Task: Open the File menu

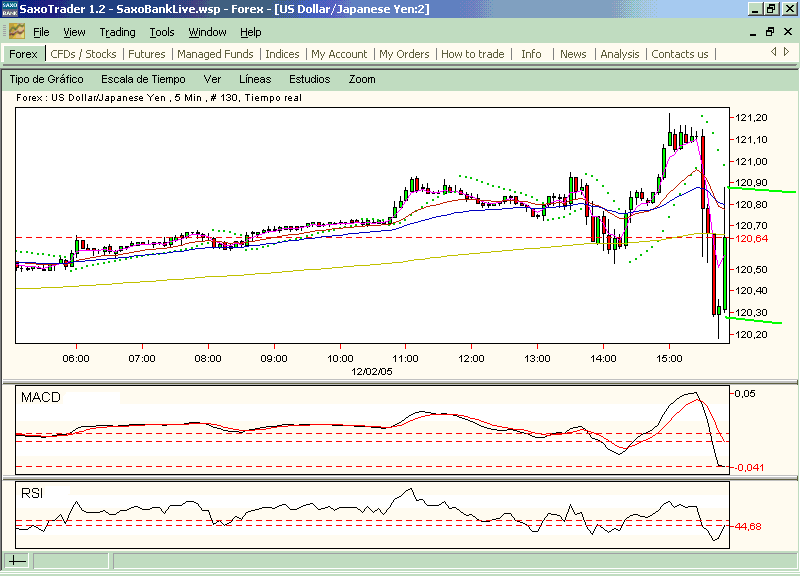Action: click(41, 32)
